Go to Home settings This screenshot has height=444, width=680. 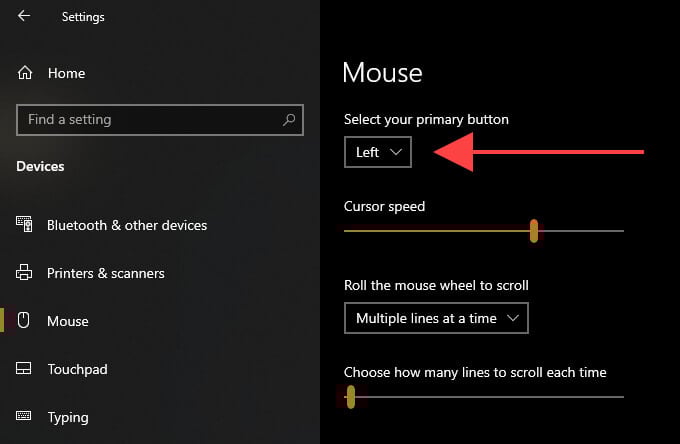pyautogui.click(x=66, y=73)
